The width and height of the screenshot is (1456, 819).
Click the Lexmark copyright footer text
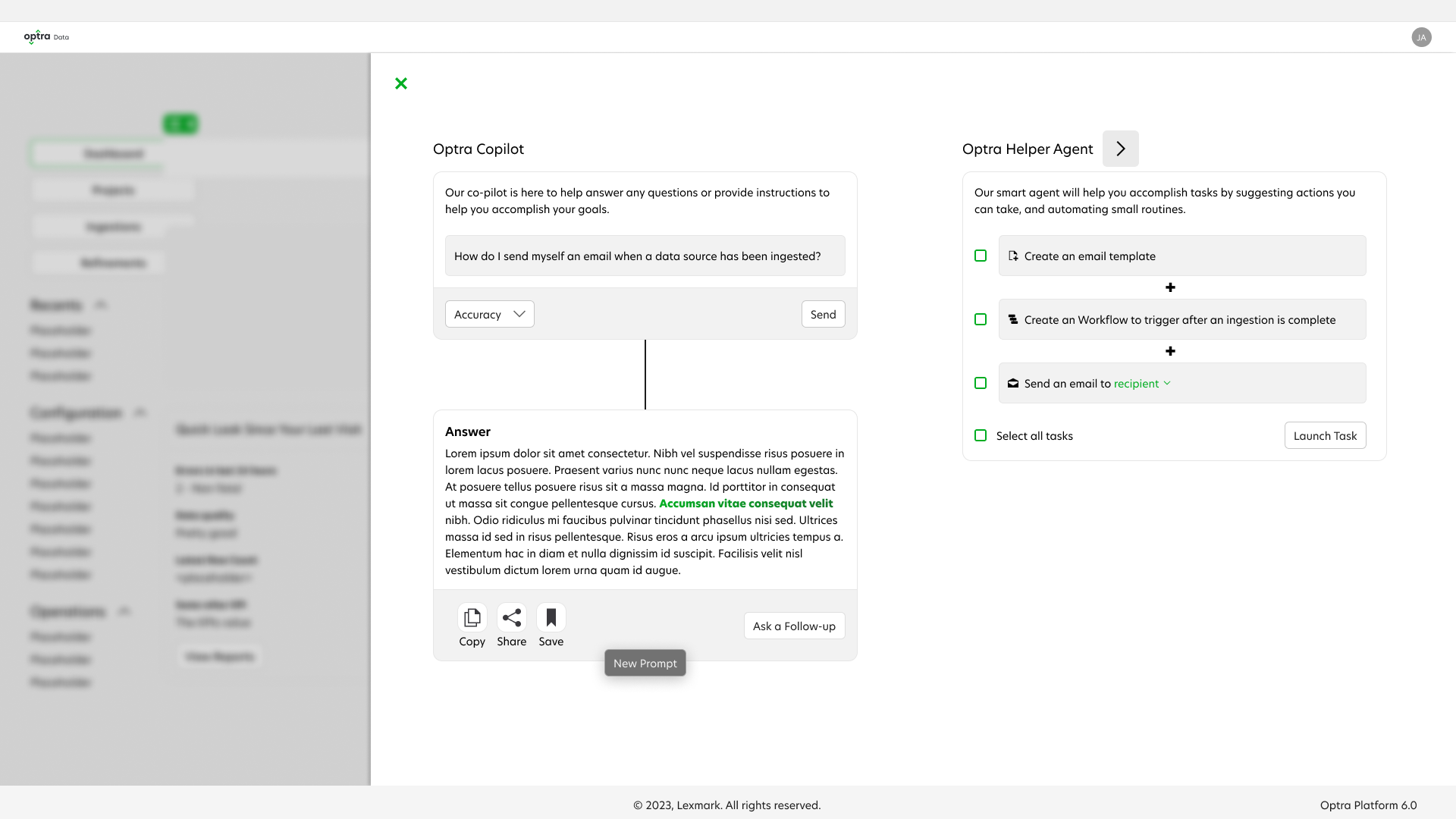coord(727,805)
